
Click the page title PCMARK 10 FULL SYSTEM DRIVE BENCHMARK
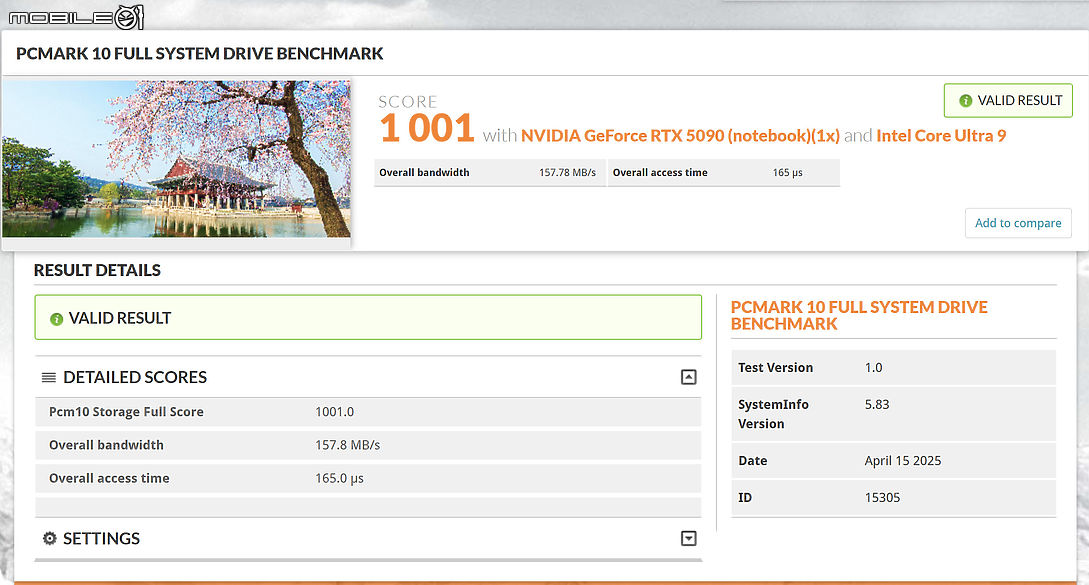(x=199, y=53)
